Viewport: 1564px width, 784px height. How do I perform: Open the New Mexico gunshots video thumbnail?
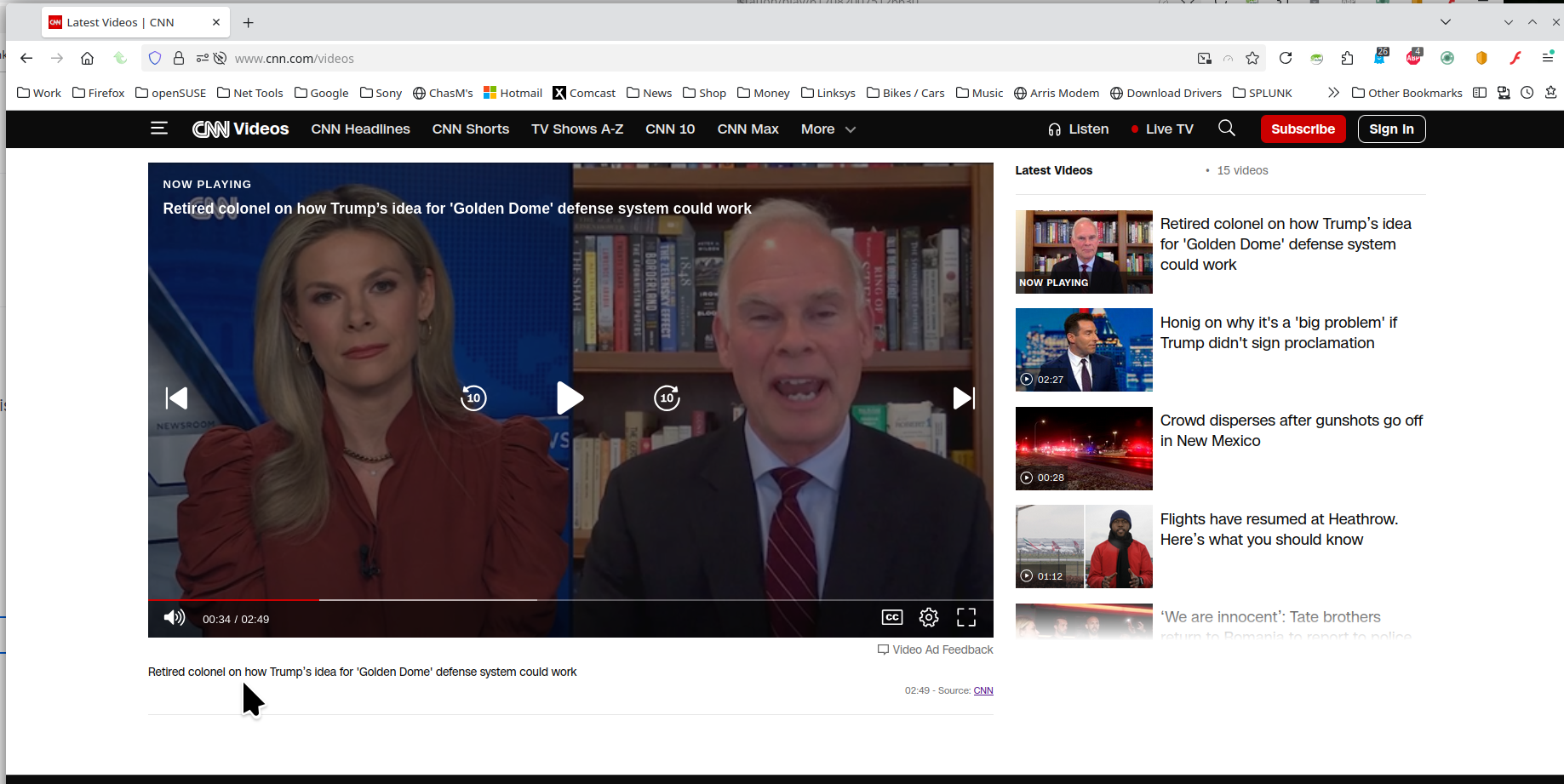[x=1084, y=449]
